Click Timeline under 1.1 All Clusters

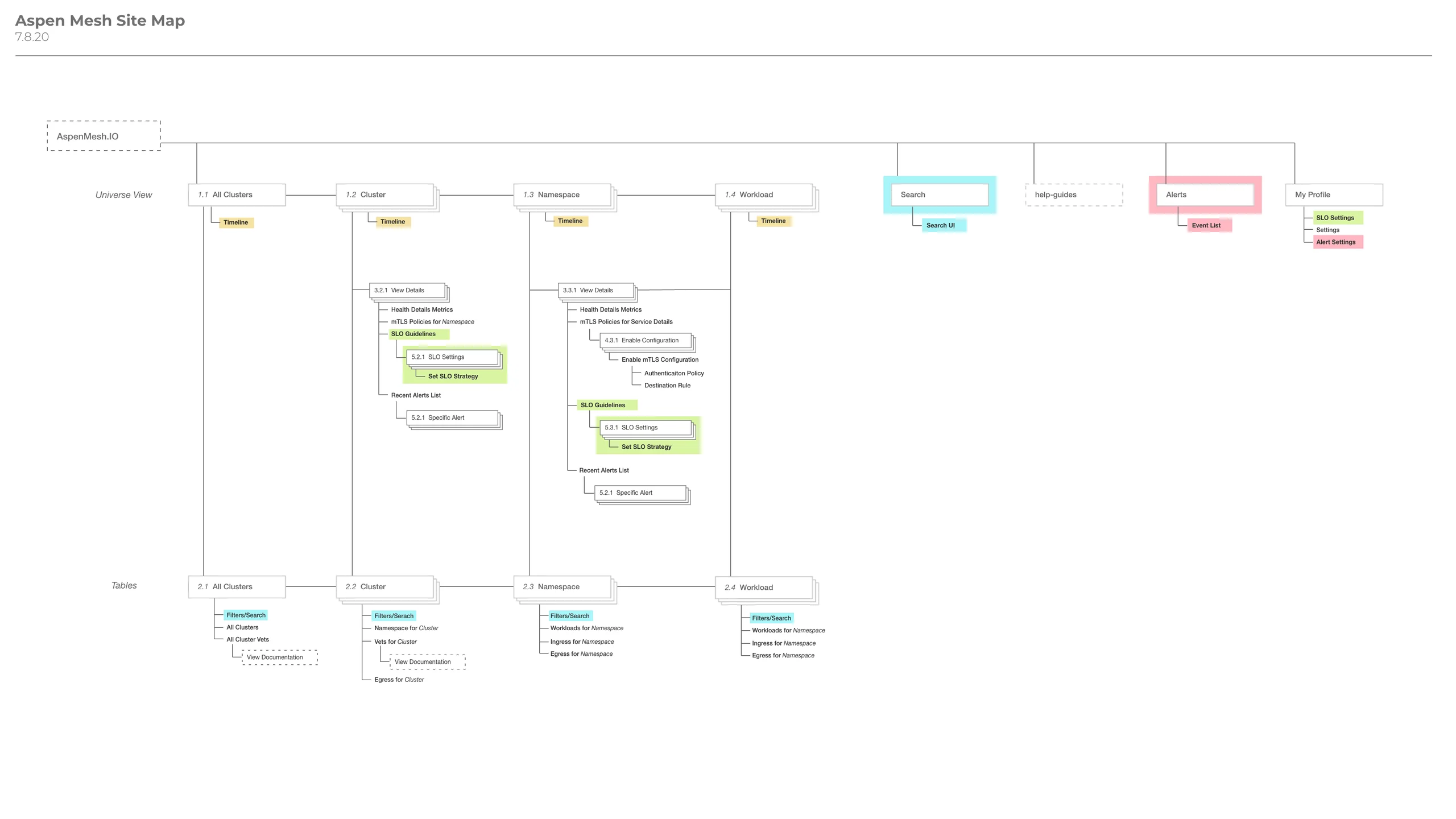pyautogui.click(x=236, y=222)
